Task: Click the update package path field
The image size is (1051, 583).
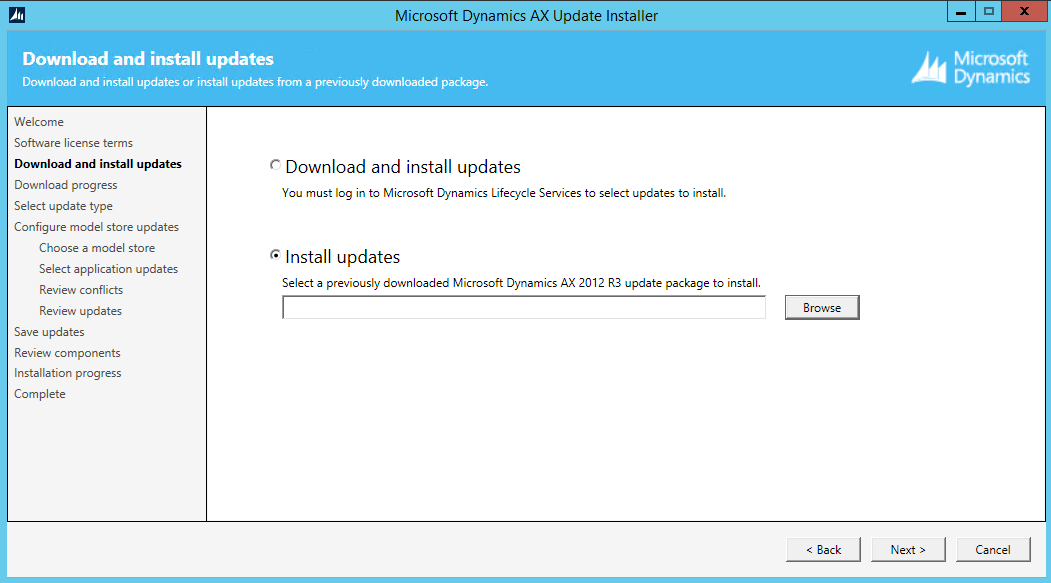Action: (x=523, y=308)
